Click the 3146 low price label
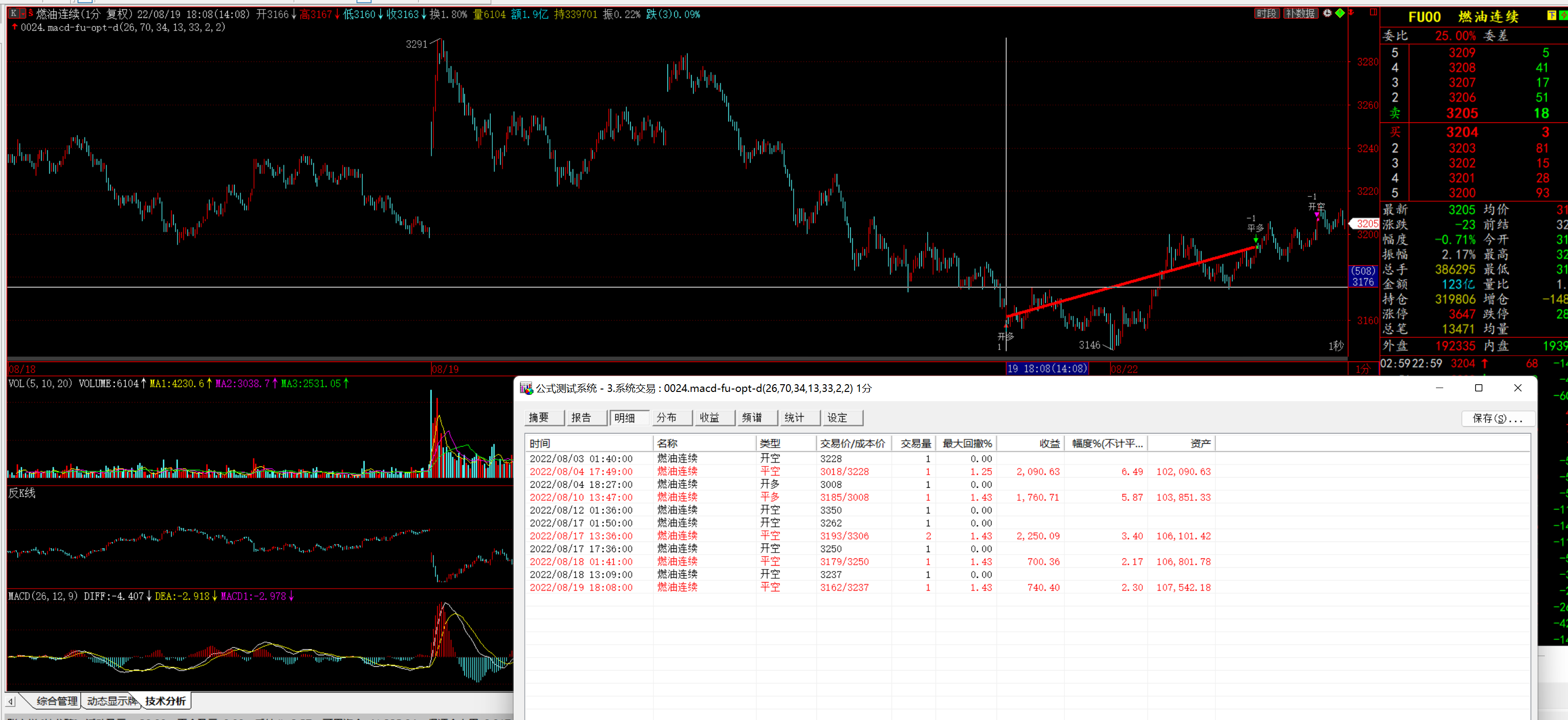Image resolution: width=1568 pixels, height=720 pixels. pyautogui.click(x=1090, y=345)
